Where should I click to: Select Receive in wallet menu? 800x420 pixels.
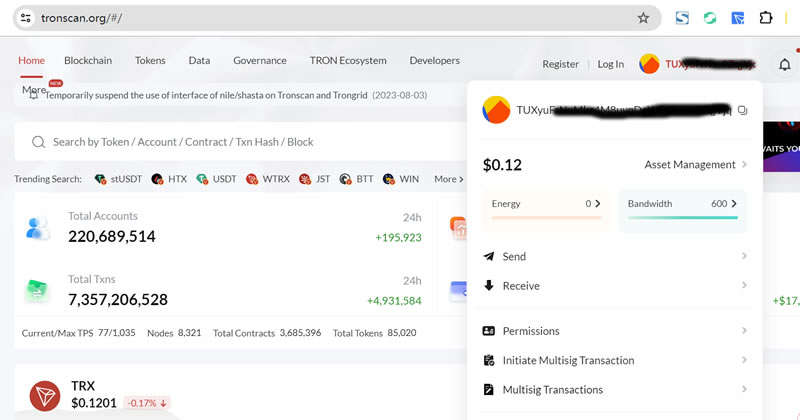(615, 285)
